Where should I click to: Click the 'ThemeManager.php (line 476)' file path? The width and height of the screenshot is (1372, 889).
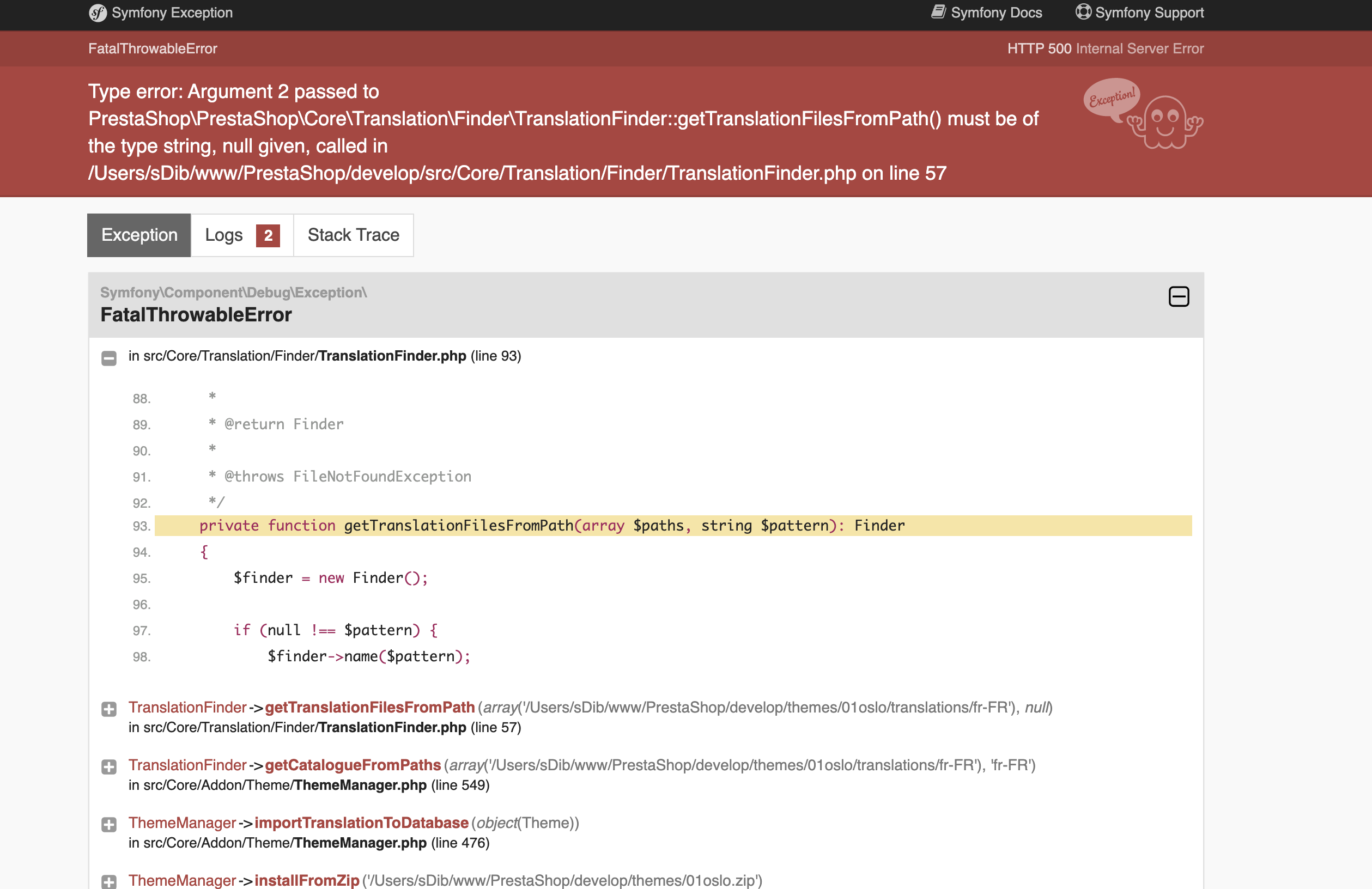[x=308, y=842]
